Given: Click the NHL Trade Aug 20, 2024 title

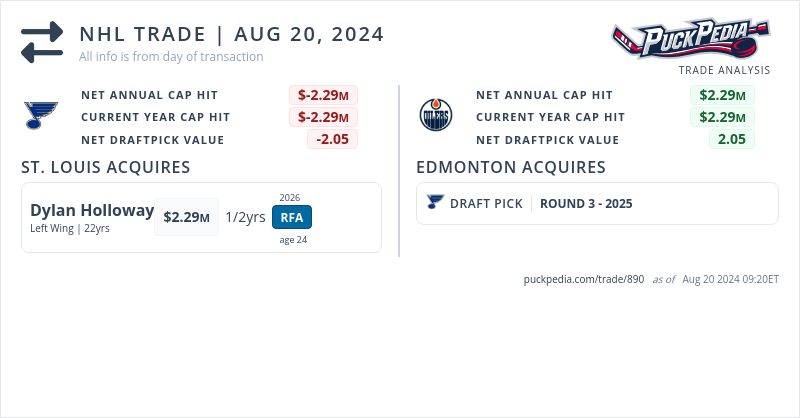Looking at the screenshot, I should click(232, 34).
